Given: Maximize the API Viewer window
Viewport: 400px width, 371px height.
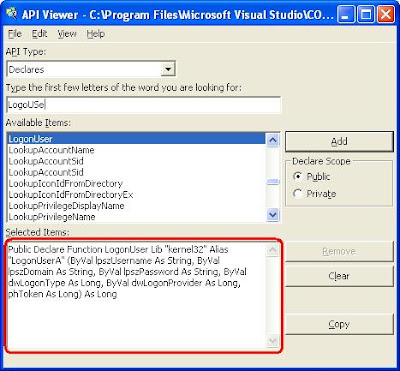Looking at the screenshot, I should click(366, 15).
